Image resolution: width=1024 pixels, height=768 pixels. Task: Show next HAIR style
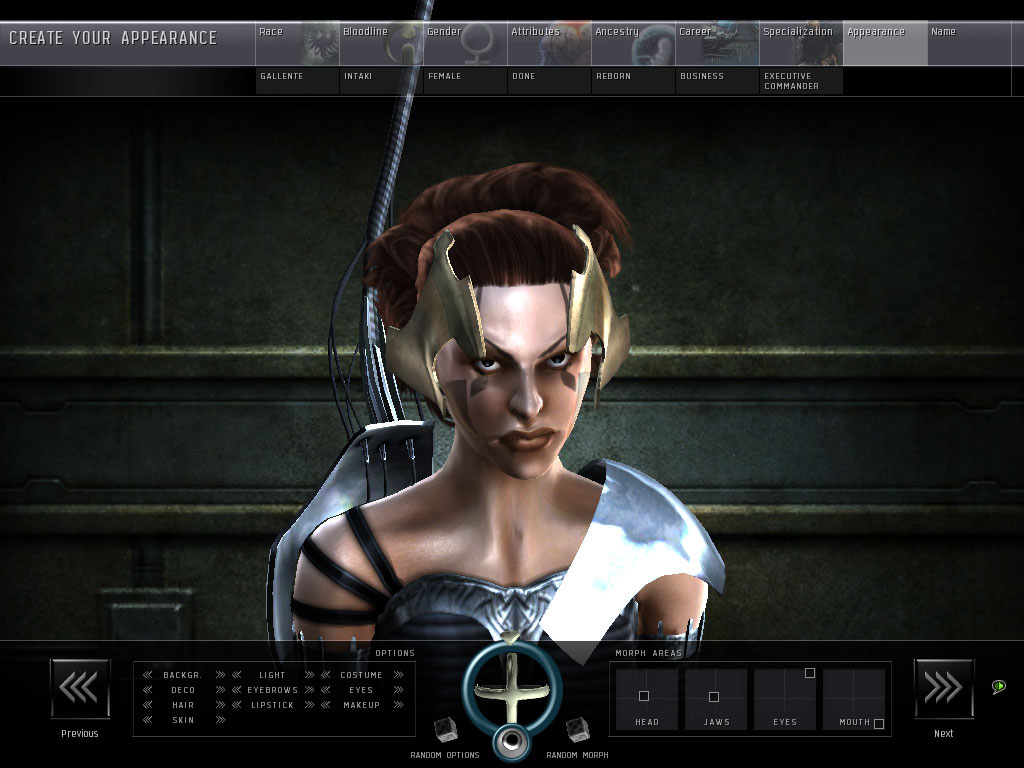[220, 705]
